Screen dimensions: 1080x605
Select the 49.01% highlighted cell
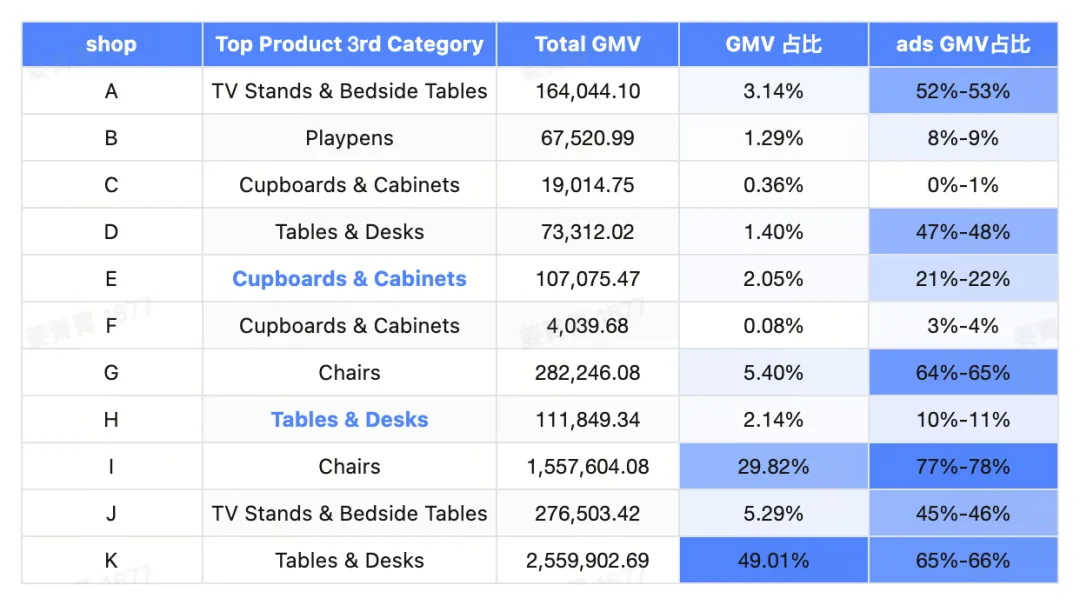pos(773,560)
